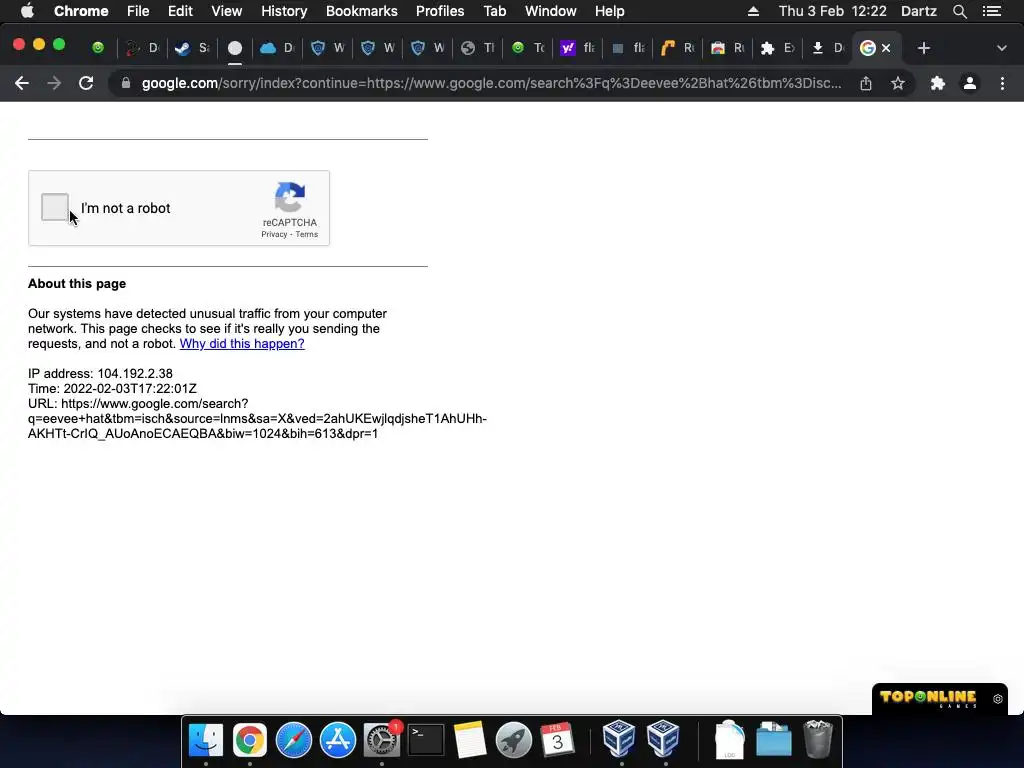
Task: Open the App Store from the Dock
Action: tap(338, 740)
